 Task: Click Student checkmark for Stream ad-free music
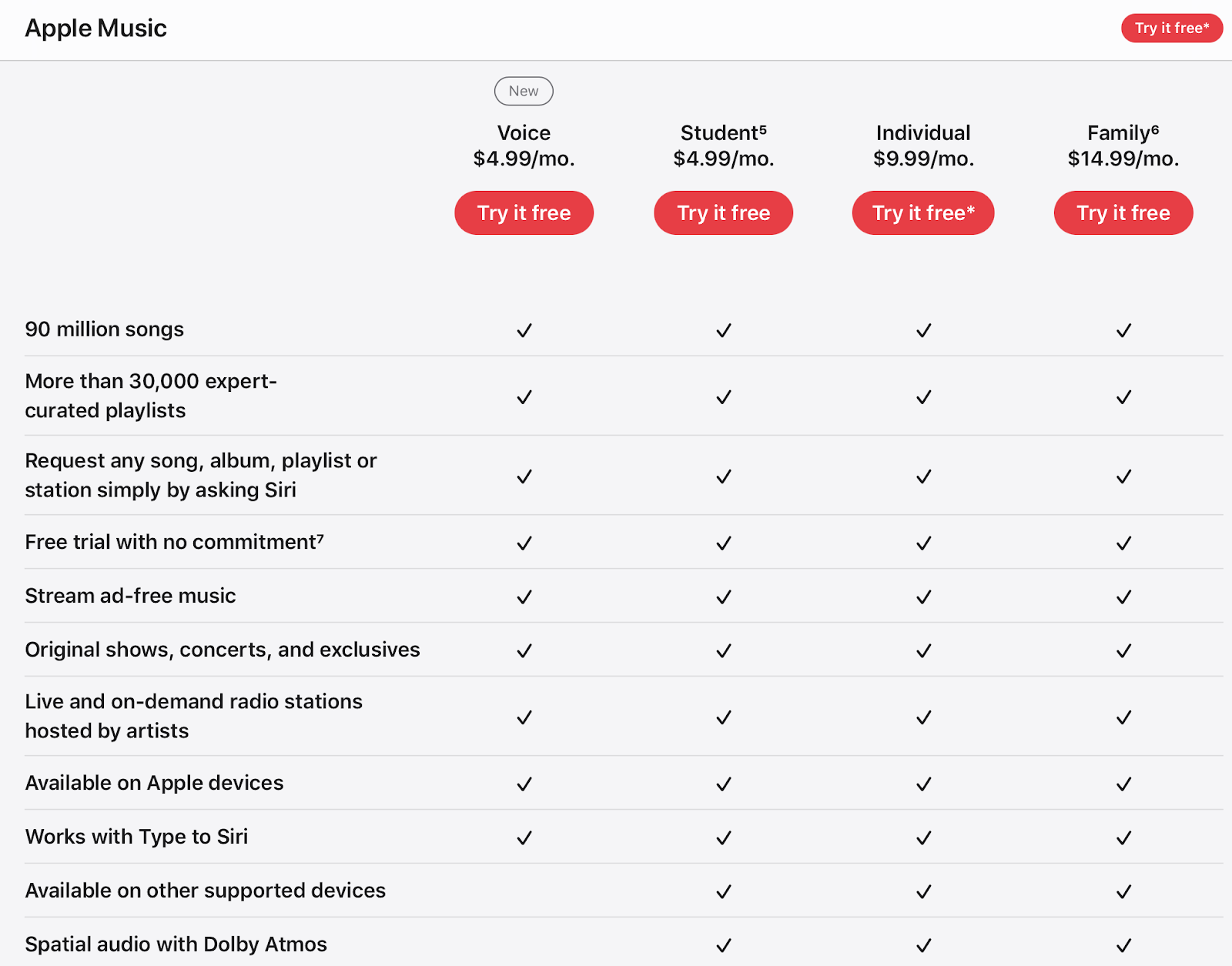point(724,597)
